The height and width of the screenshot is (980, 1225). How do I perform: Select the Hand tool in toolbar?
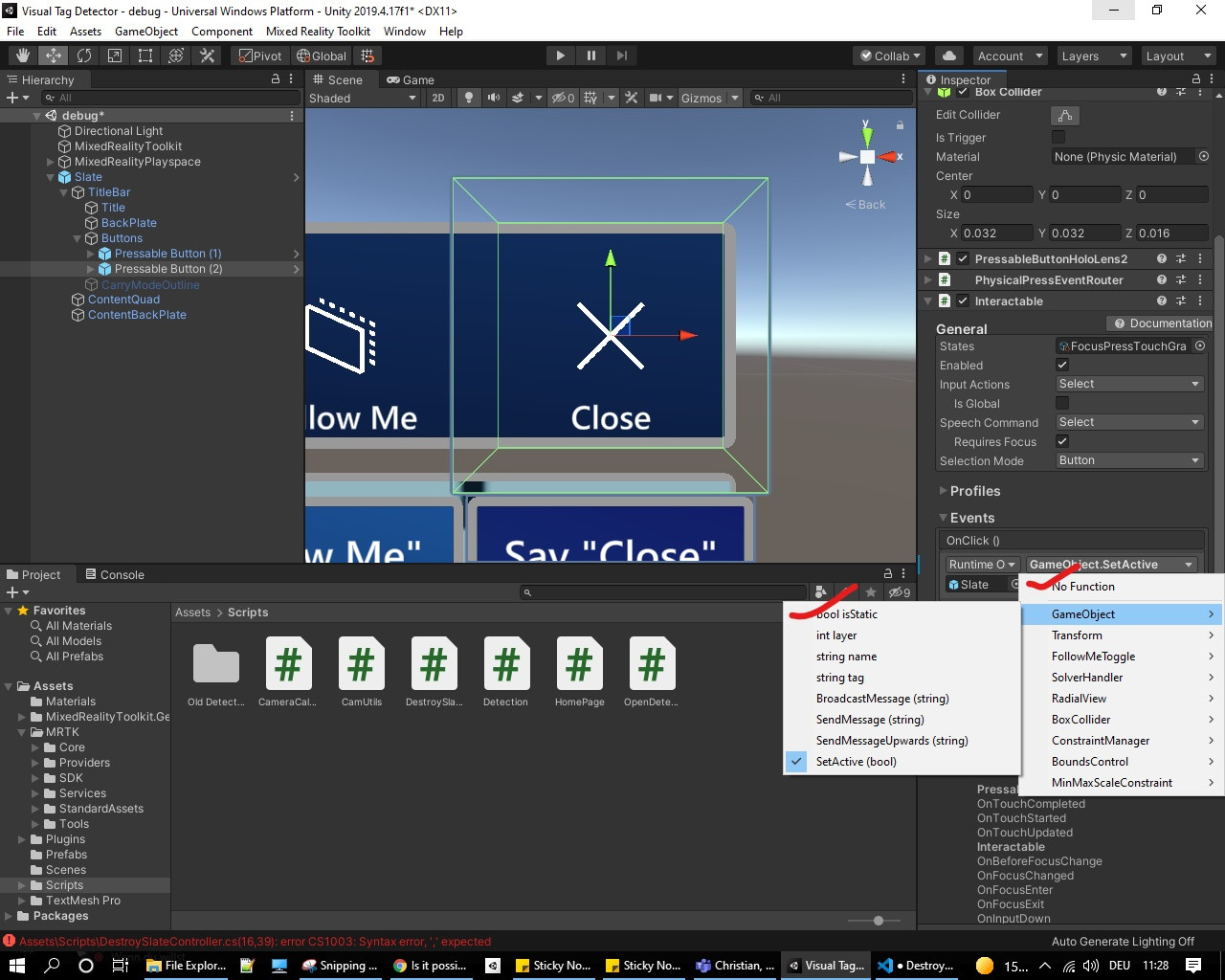click(23, 56)
